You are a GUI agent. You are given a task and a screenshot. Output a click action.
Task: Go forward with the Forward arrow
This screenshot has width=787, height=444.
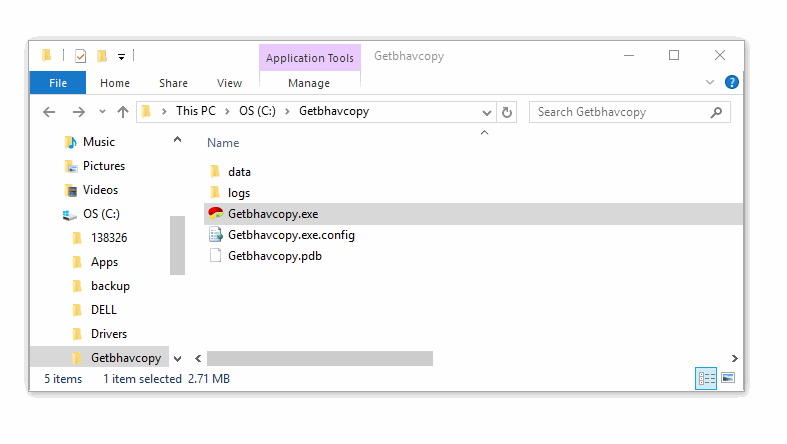79,112
